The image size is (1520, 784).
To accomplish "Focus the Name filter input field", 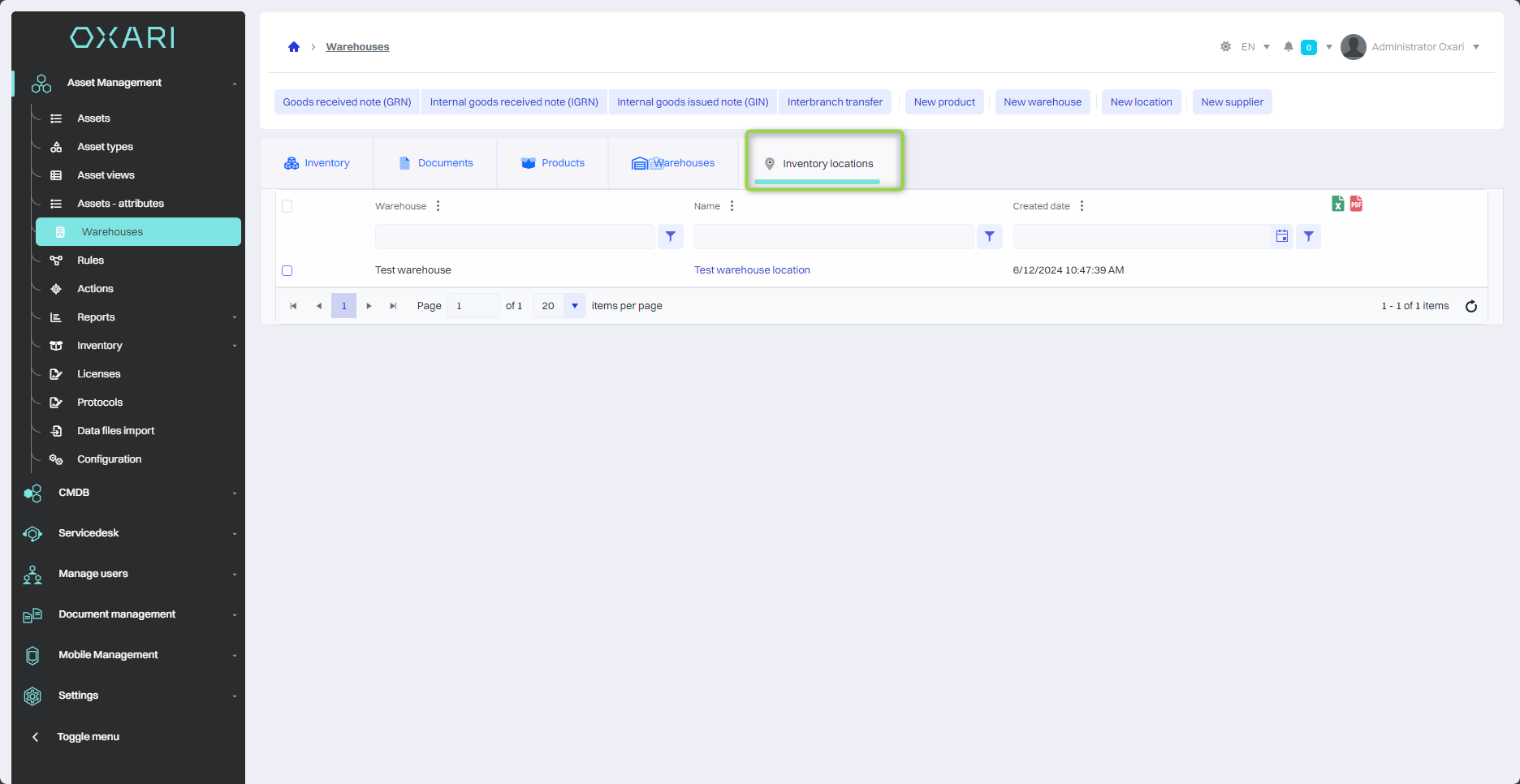I will pos(833,236).
